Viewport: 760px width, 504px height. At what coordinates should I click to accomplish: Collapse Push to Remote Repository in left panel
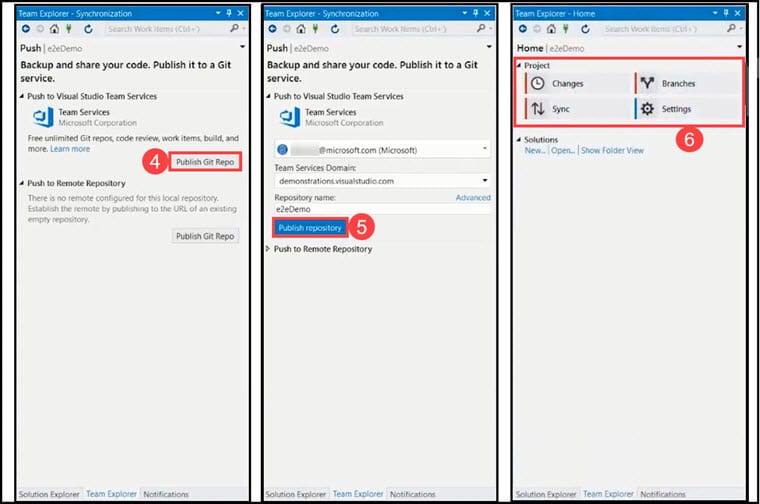tap(22, 183)
